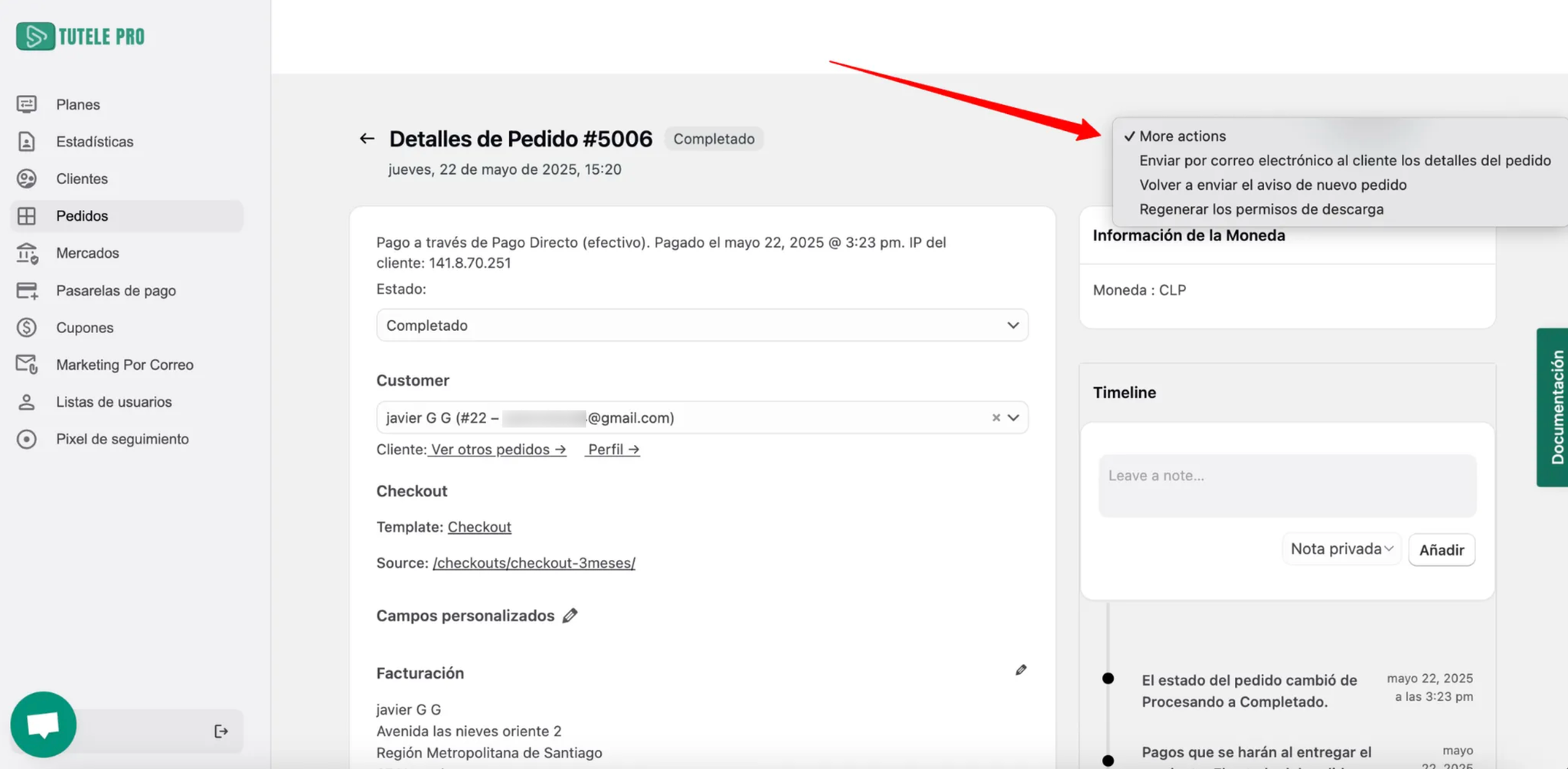Navigate to Cupones in the sidebar
This screenshot has height=769, width=1568.
pyautogui.click(x=85, y=328)
